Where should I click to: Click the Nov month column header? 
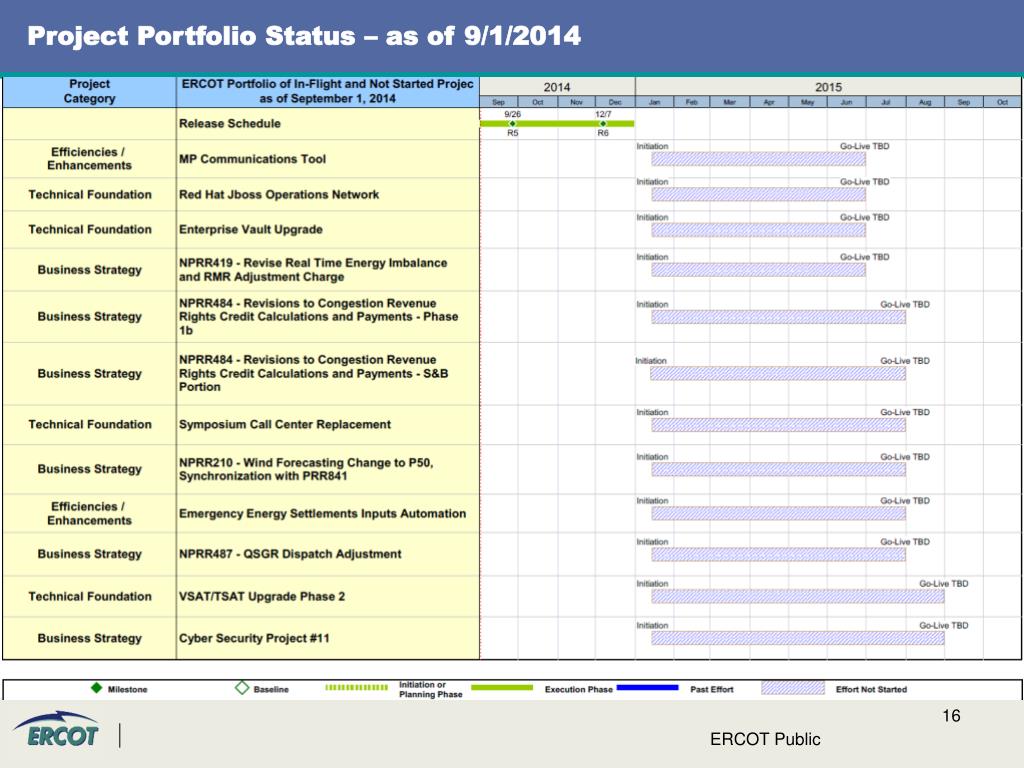point(577,102)
